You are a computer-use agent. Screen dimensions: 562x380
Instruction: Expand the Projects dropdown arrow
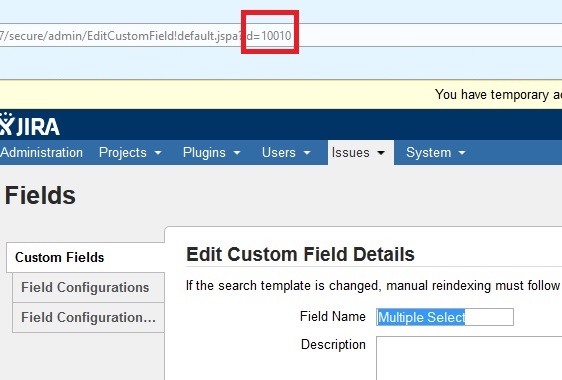pyautogui.click(x=158, y=153)
